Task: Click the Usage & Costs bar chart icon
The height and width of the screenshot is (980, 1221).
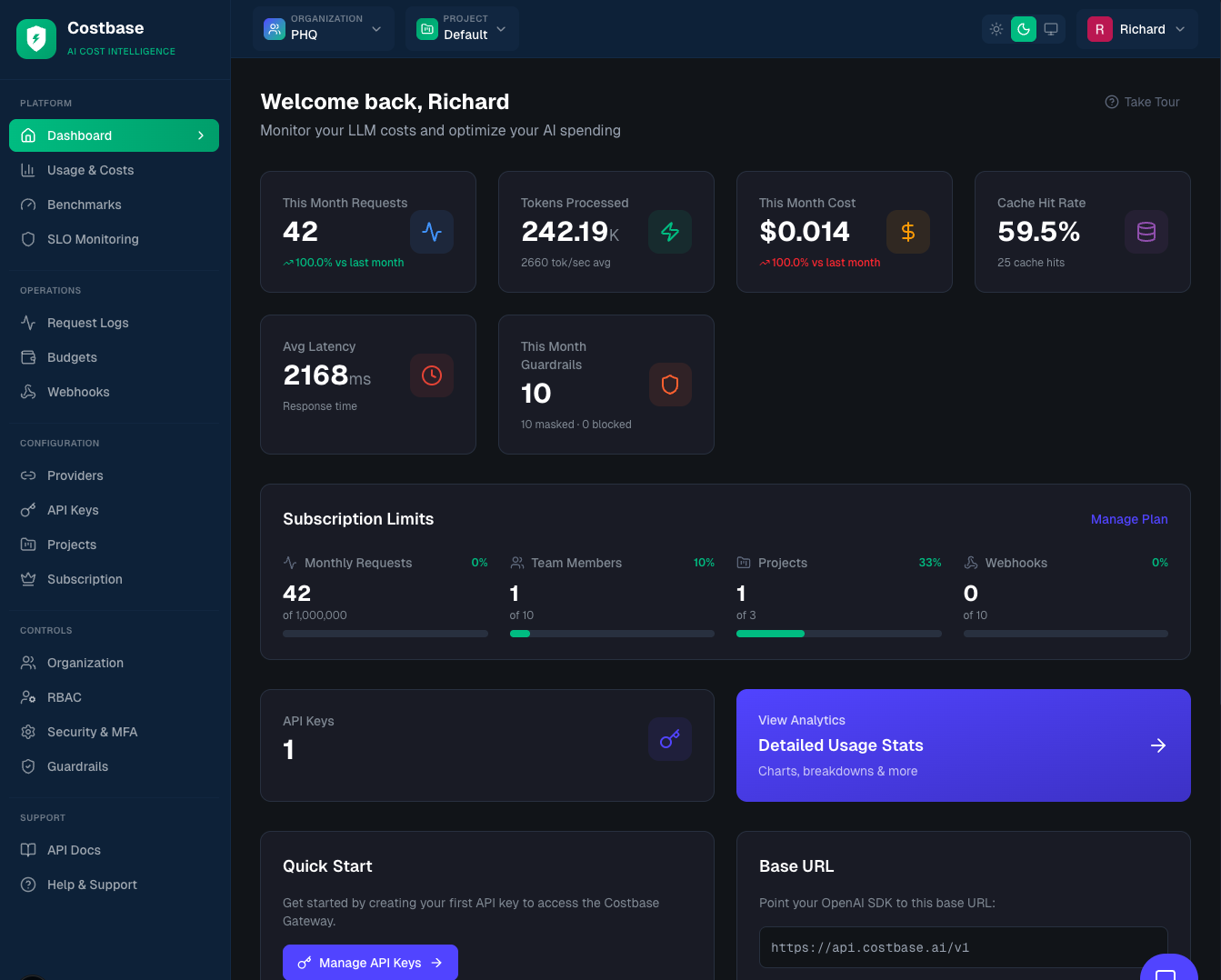Action: 28,170
